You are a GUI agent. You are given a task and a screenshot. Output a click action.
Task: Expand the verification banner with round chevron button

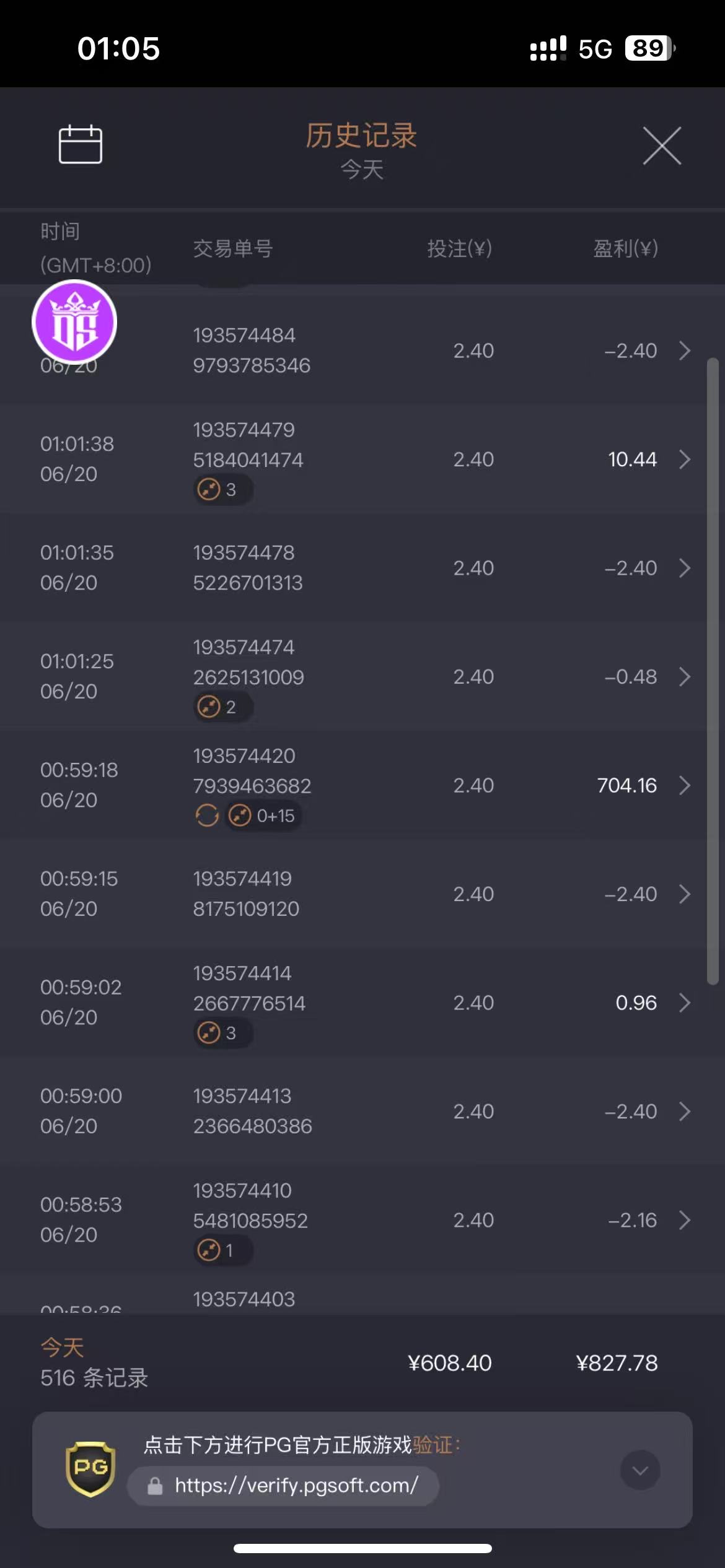point(639,1470)
